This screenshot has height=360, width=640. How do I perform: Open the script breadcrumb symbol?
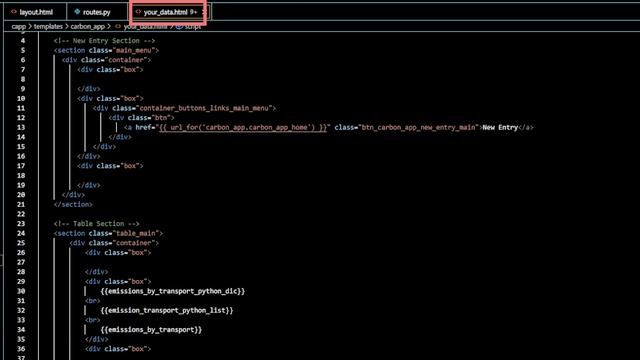(x=193, y=27)
